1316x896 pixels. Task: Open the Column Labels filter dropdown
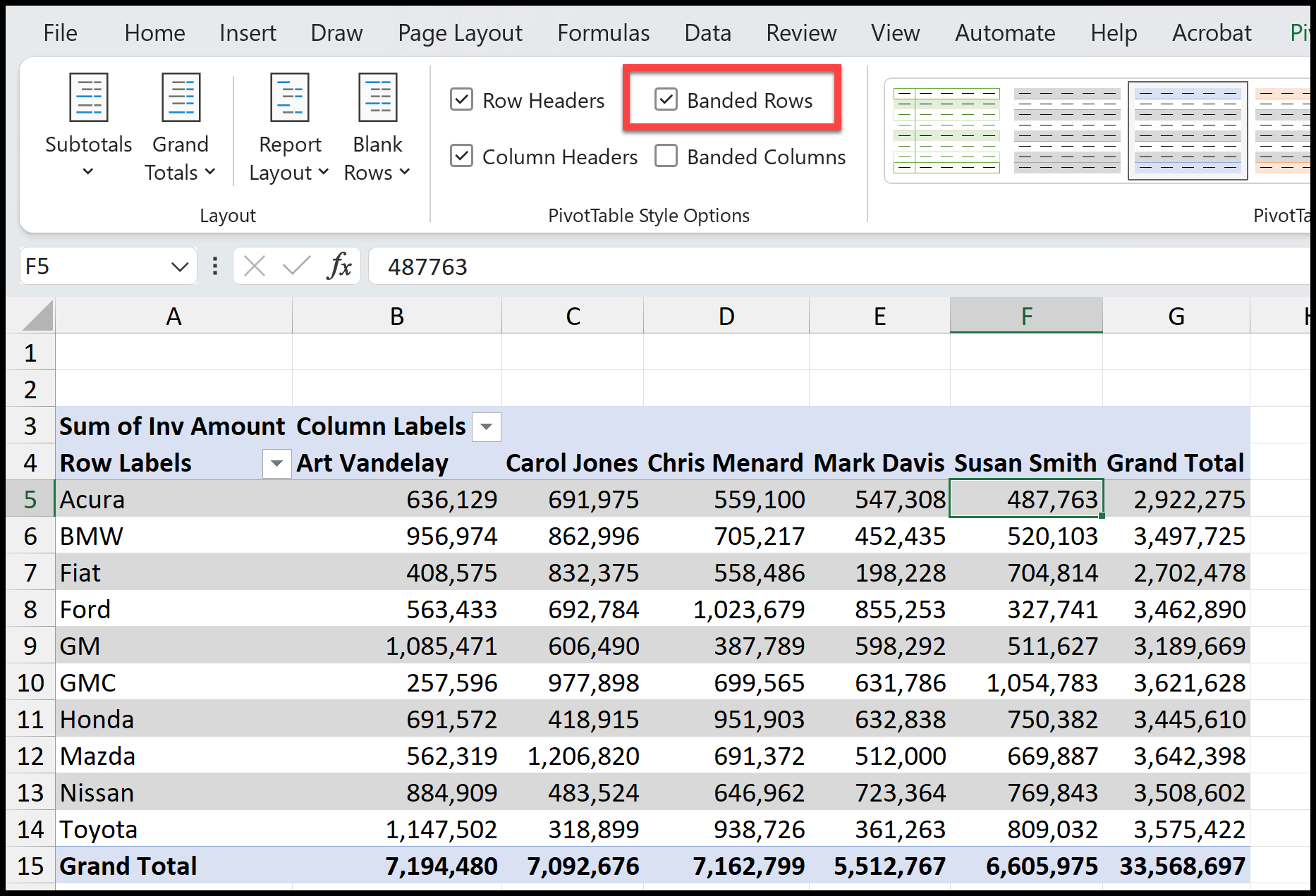pos(486,426)
